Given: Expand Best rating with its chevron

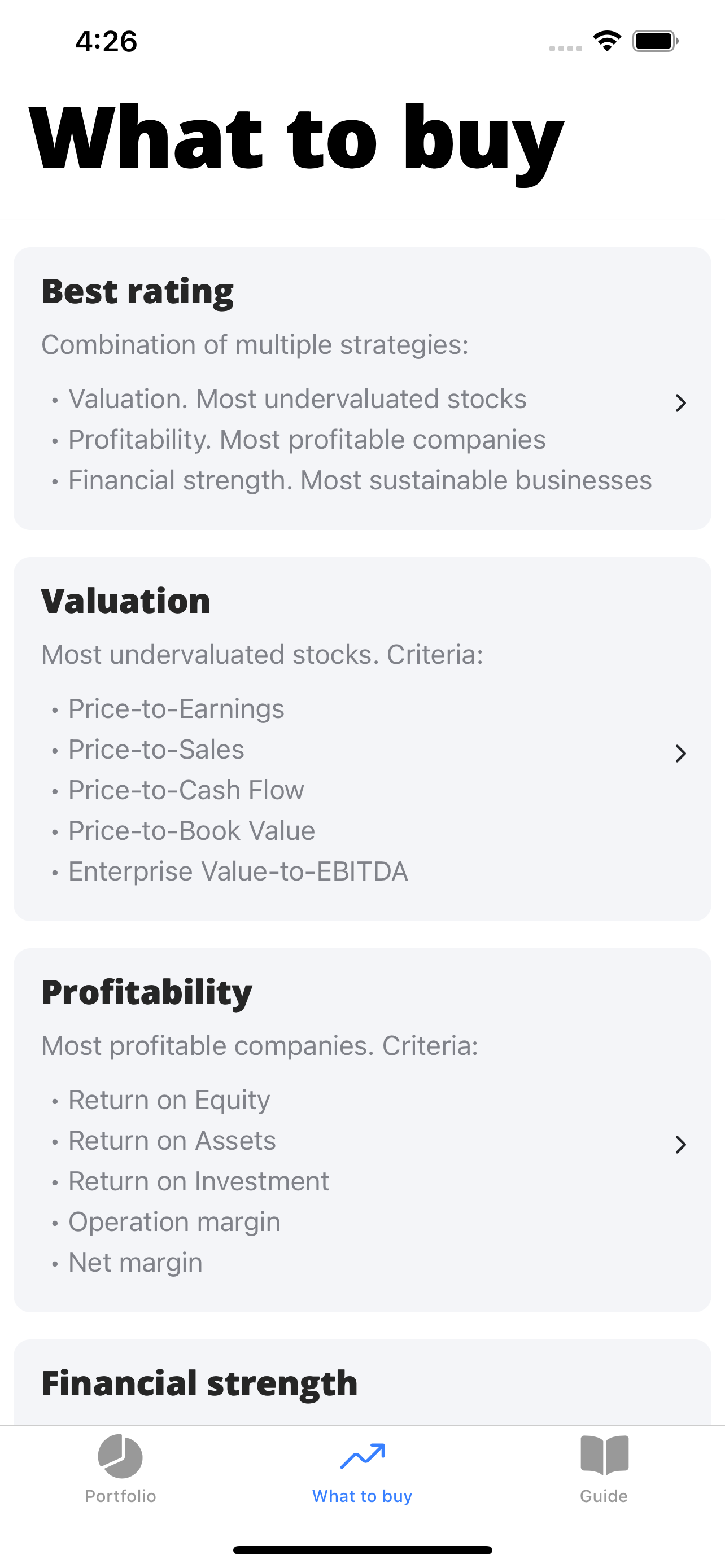Looking at the screenshot, I should click(680, 403).
